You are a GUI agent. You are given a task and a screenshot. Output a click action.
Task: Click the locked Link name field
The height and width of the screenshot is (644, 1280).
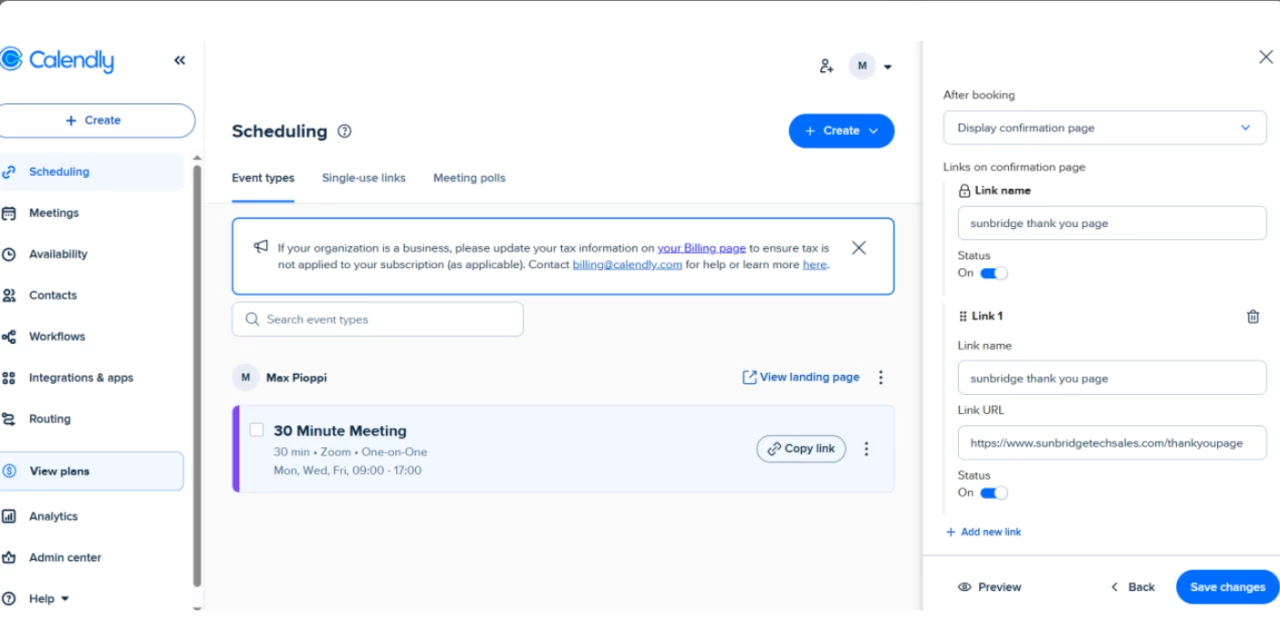[x=1112, y=224]
